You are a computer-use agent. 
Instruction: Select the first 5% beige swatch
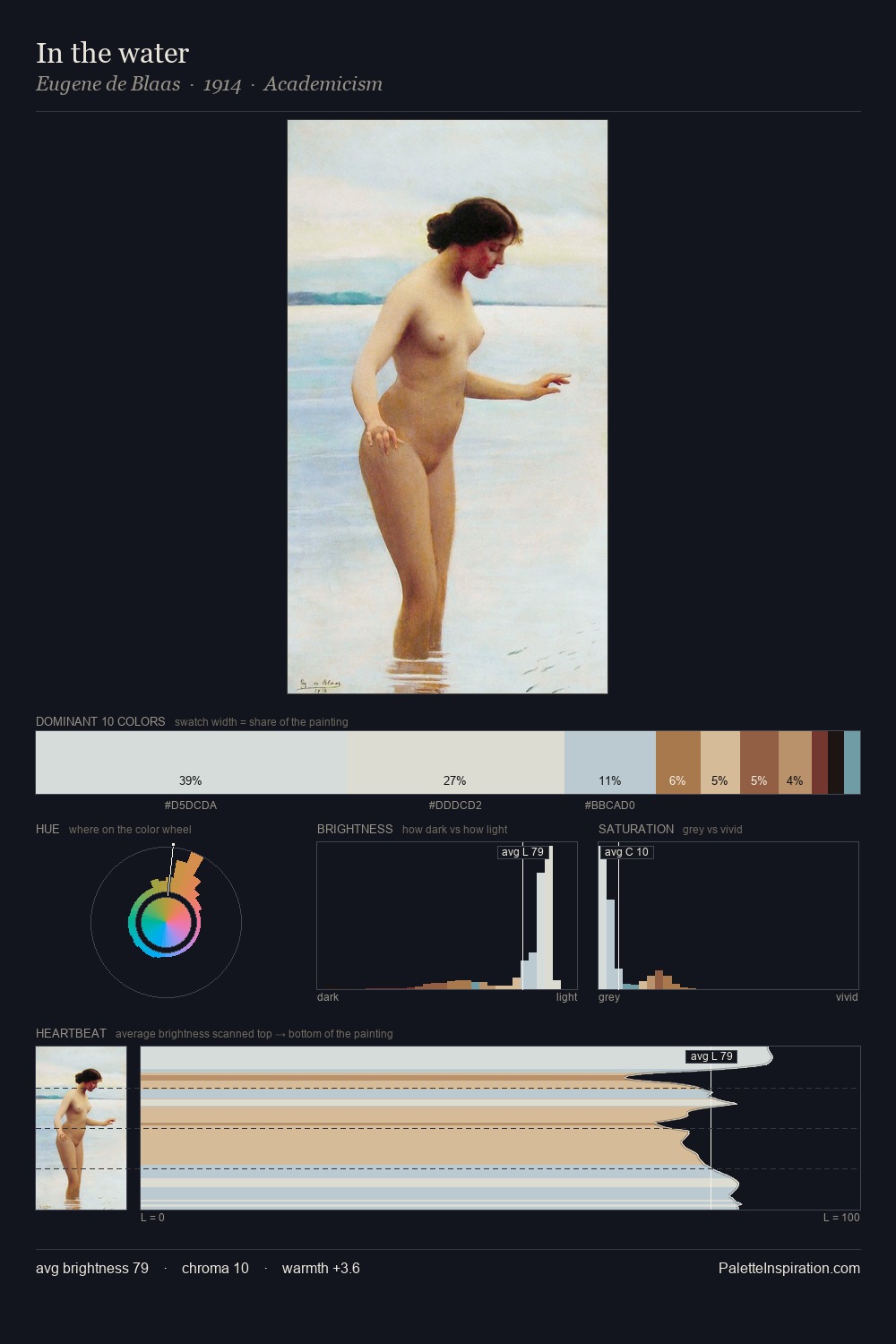tap(719, 762)
